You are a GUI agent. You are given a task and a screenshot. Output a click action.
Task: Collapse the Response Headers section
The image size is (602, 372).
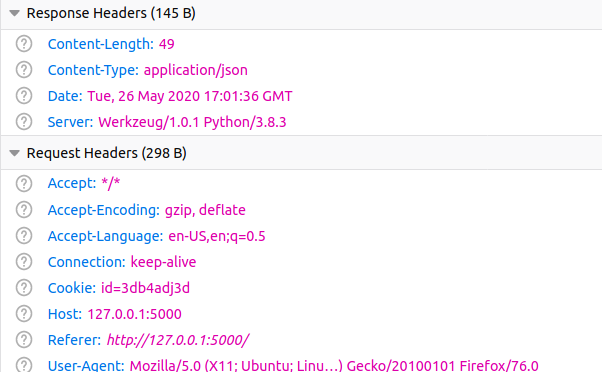[15, 13]
